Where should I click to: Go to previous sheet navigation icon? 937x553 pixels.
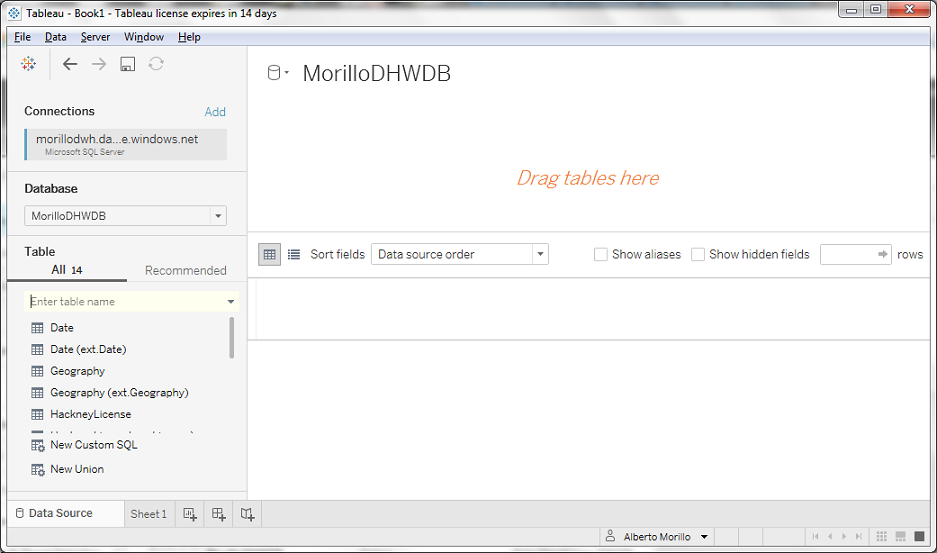pyautogui.click(x=830, y=536)
